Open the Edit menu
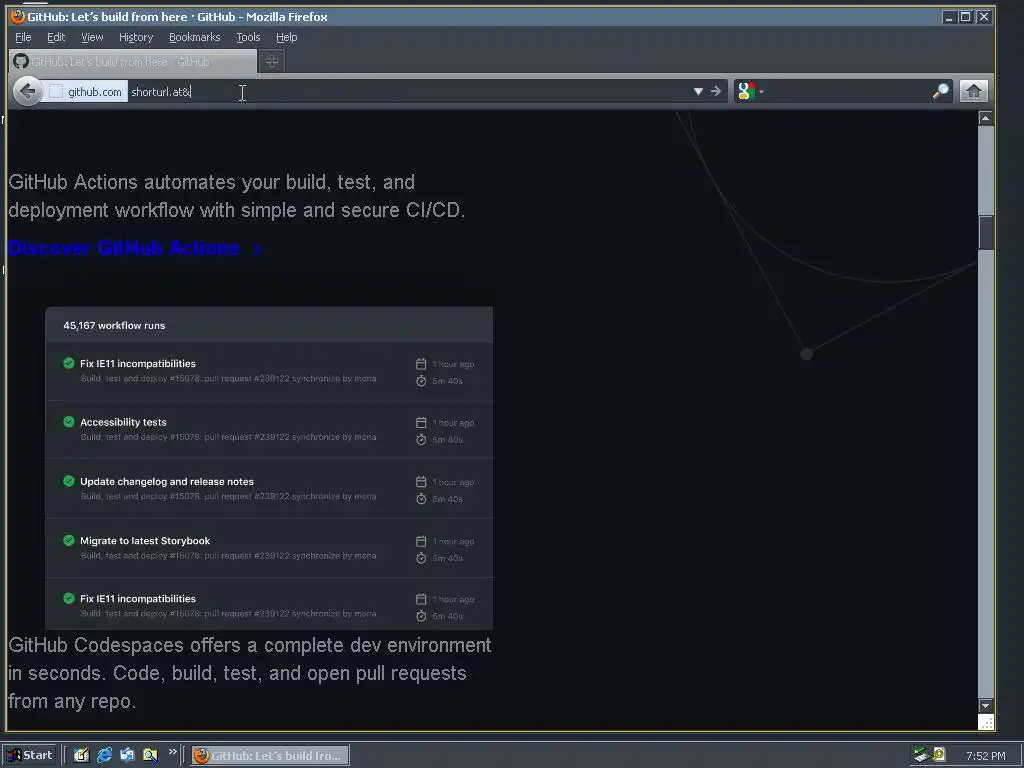 point(56,37)
